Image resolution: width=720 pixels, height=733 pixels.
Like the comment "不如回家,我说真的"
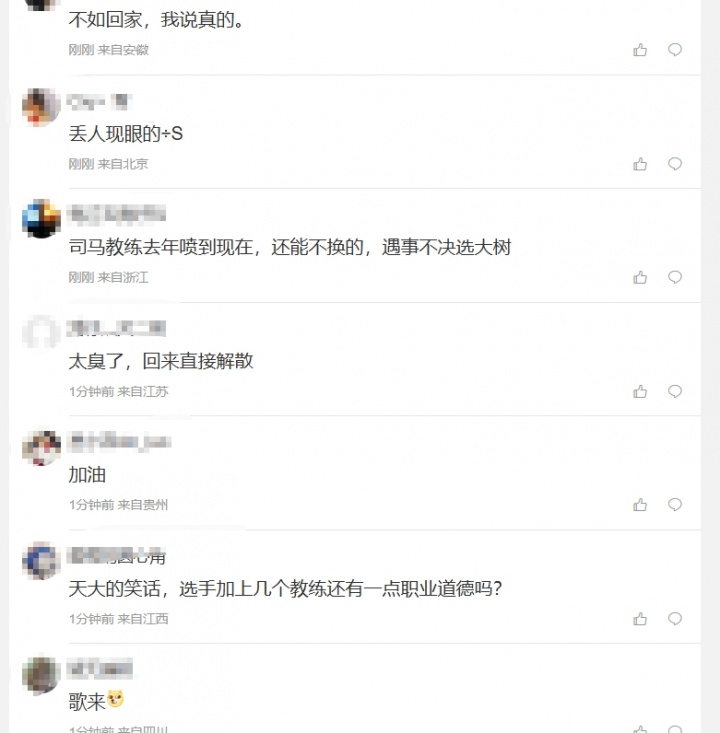[x=640, y=50]
